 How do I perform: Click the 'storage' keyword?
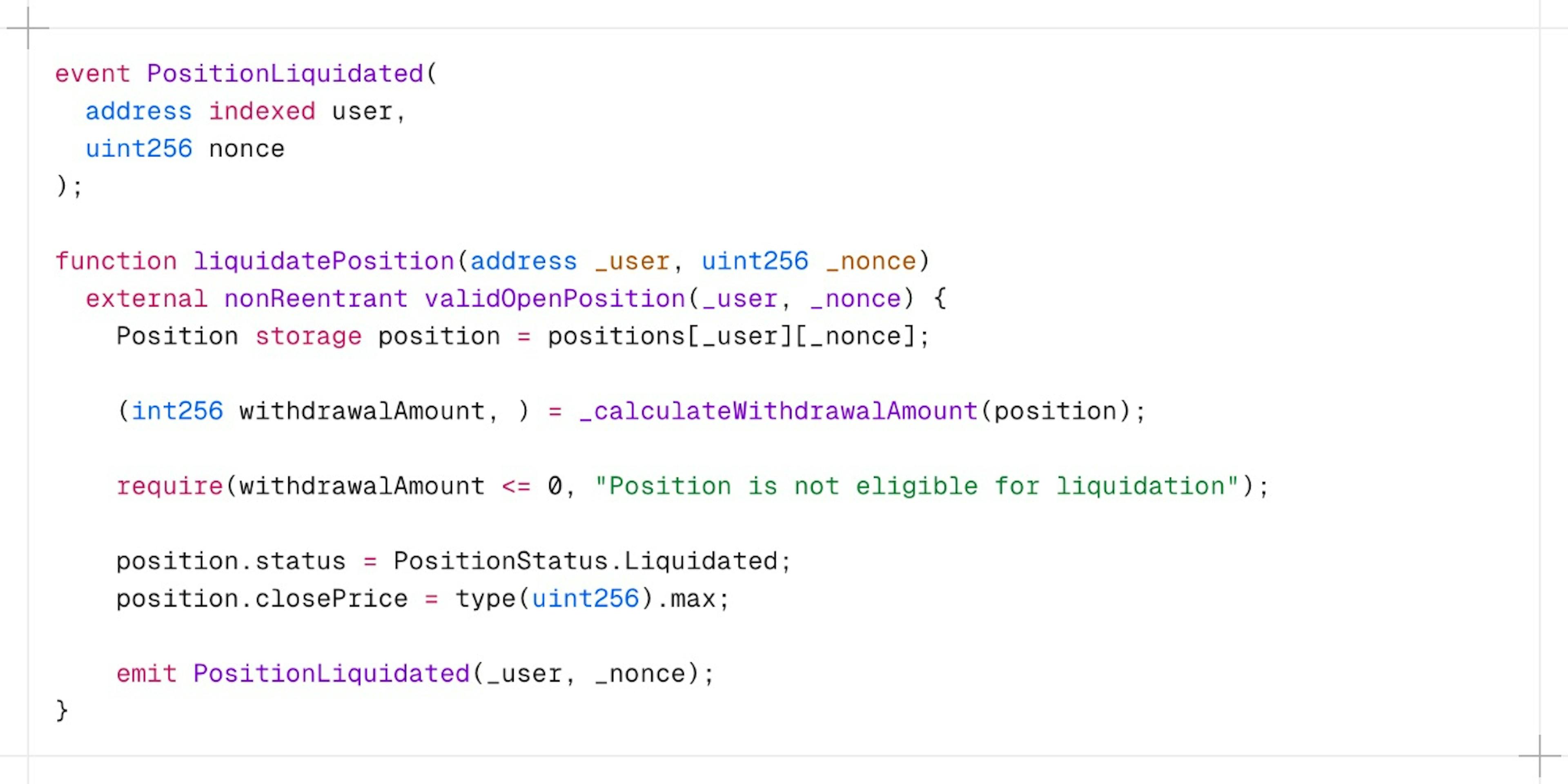[309, 336]
